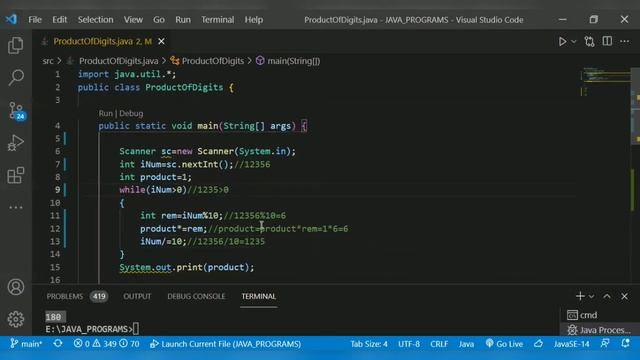Click ProductOfDigits.java breadcrumb segment
The image size is (640, 360).
pos(118,61)
